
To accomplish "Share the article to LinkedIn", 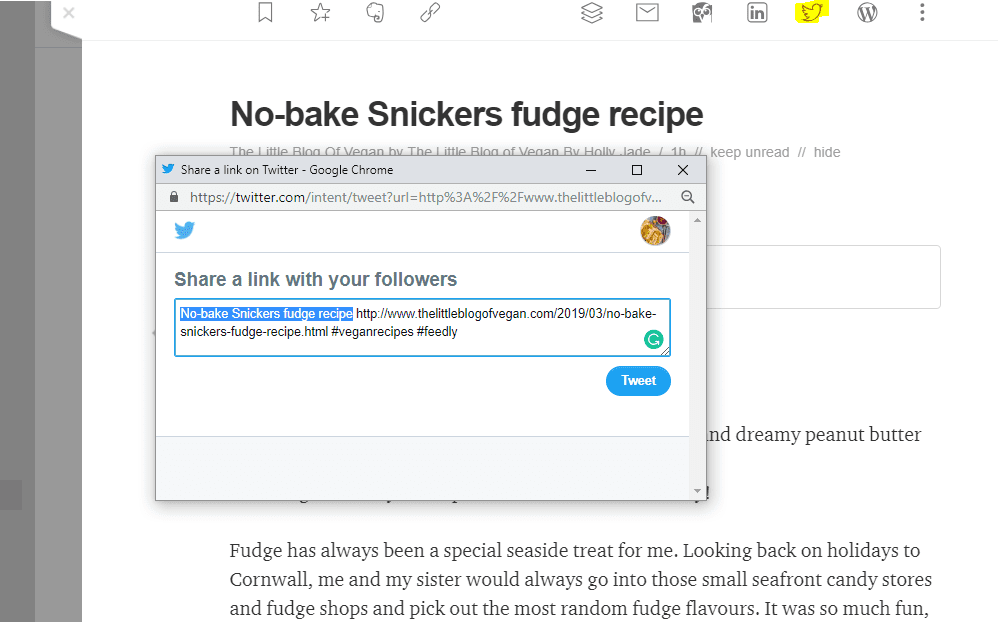I will click(x=757, y=12).
